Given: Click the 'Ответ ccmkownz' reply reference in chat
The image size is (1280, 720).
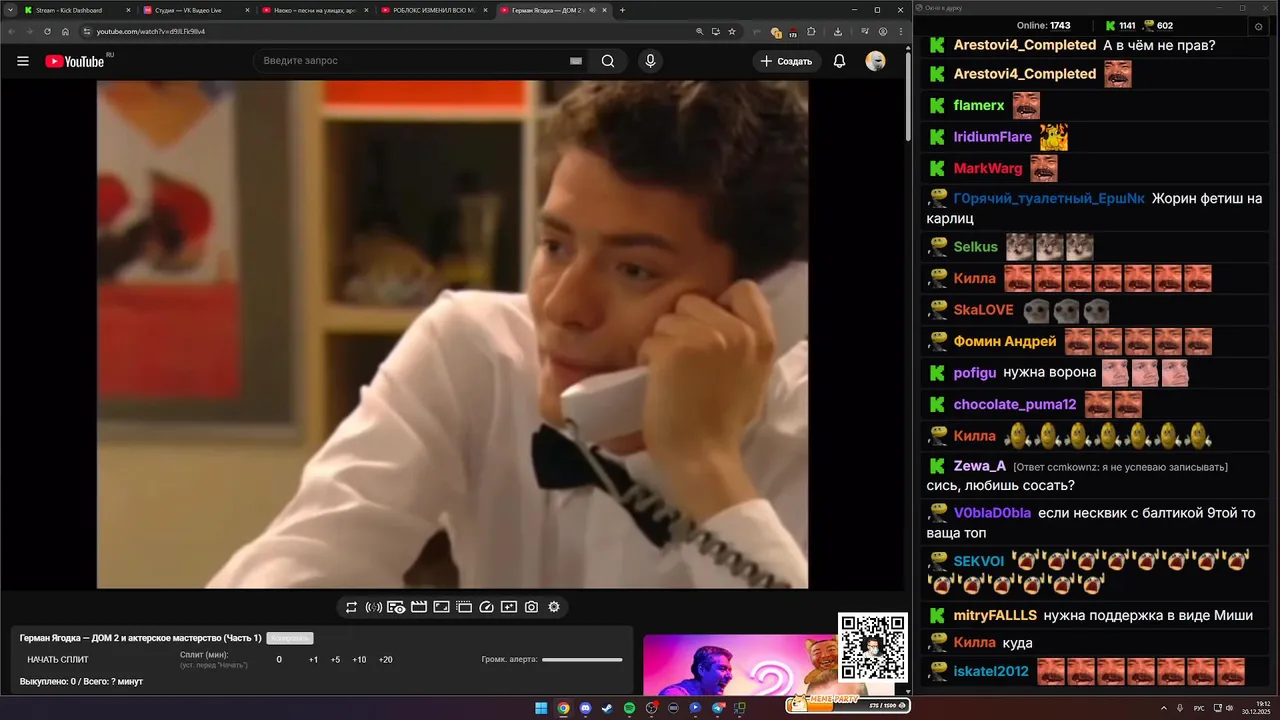Looking at the screenshot, I should click(x=1120, y=467).
